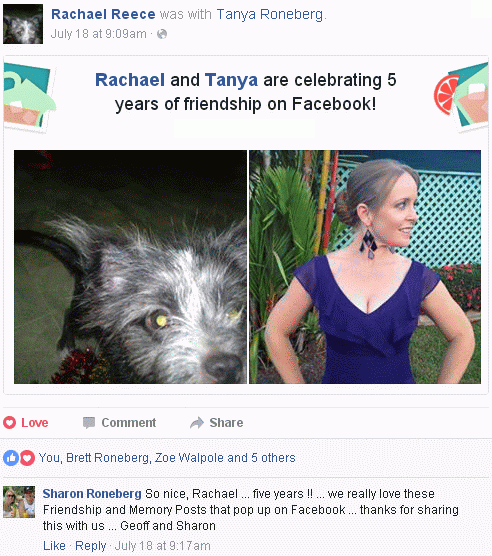492x556 pixels.
Task: Click the Comment speech bubble icon
Action: (x=89, y=422)
